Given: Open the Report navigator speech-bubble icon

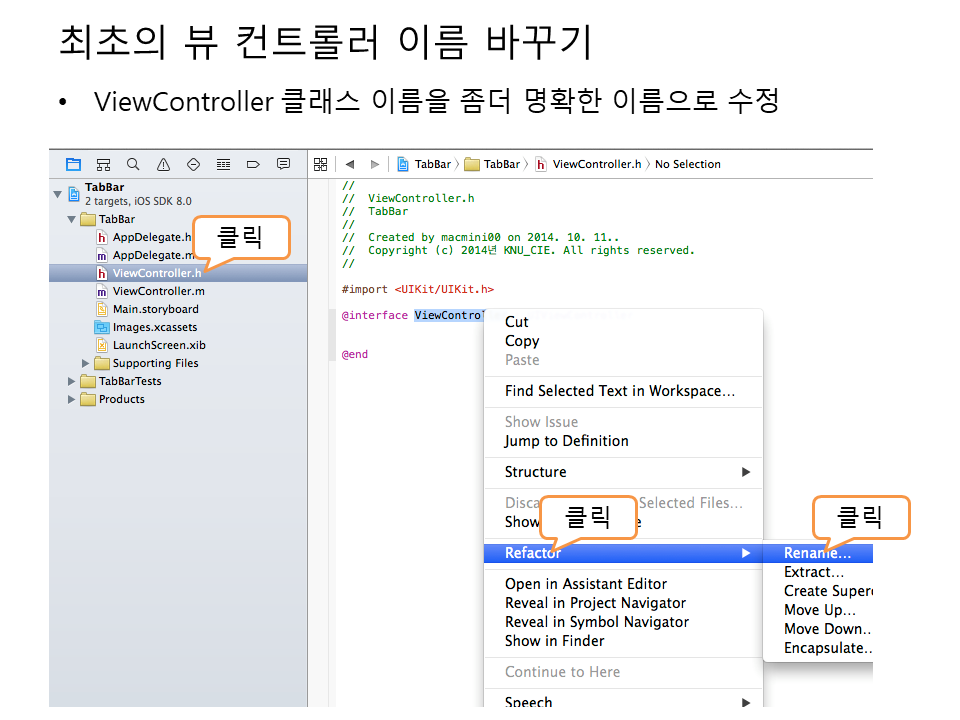Looking at the screenshot, I should pyautogui.click(x=283, y=164).
